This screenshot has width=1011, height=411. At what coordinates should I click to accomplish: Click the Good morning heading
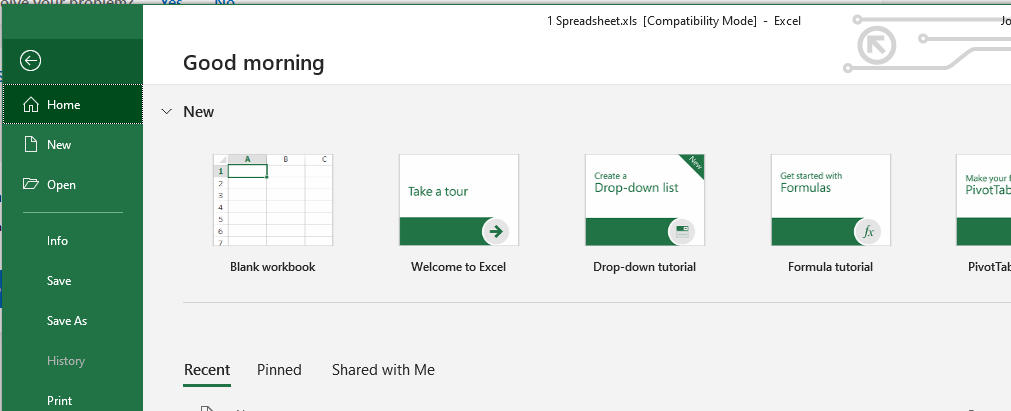tap(253, 63)
